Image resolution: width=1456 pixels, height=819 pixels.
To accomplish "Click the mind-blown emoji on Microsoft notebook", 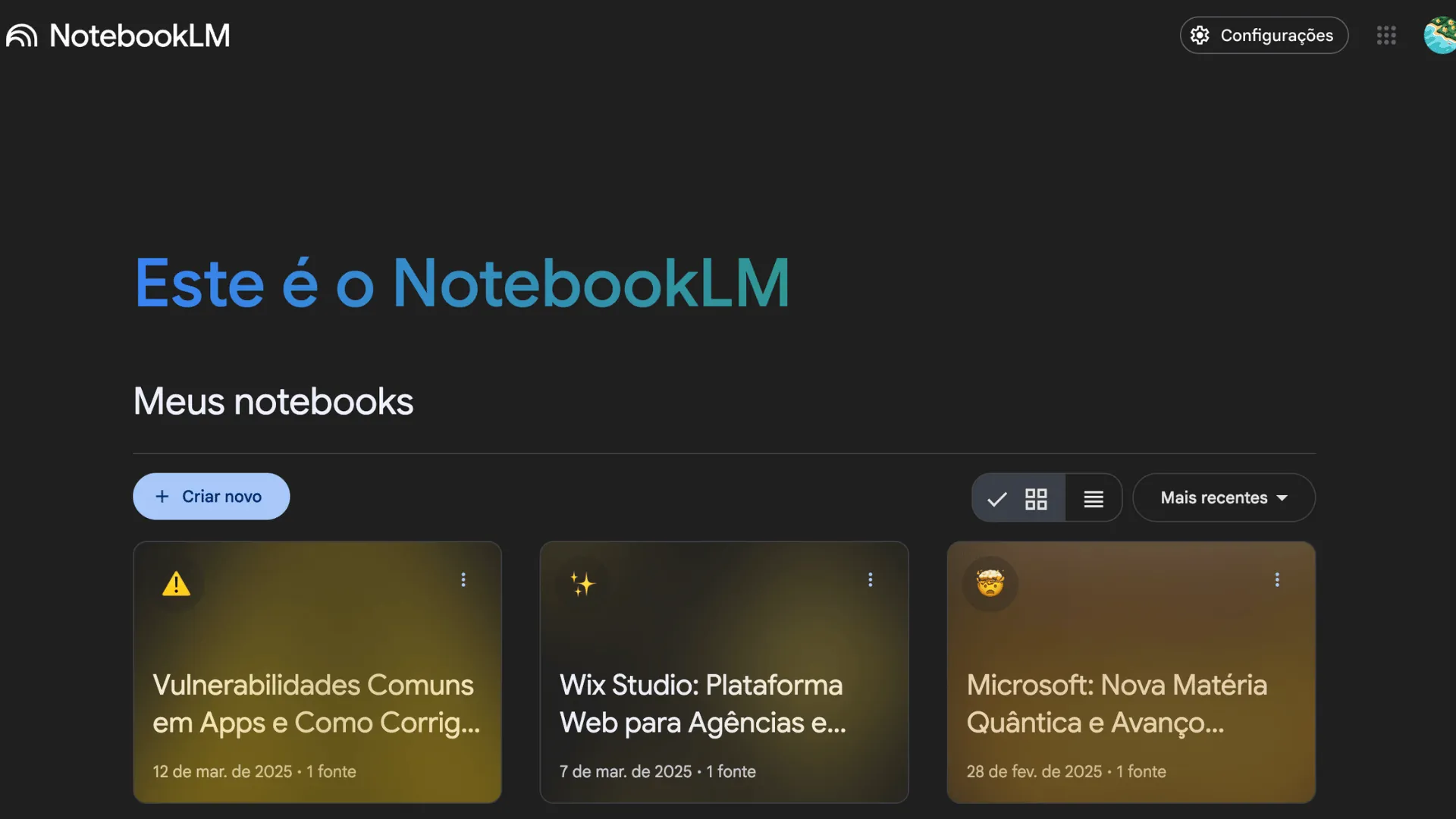I will (990, 583).
